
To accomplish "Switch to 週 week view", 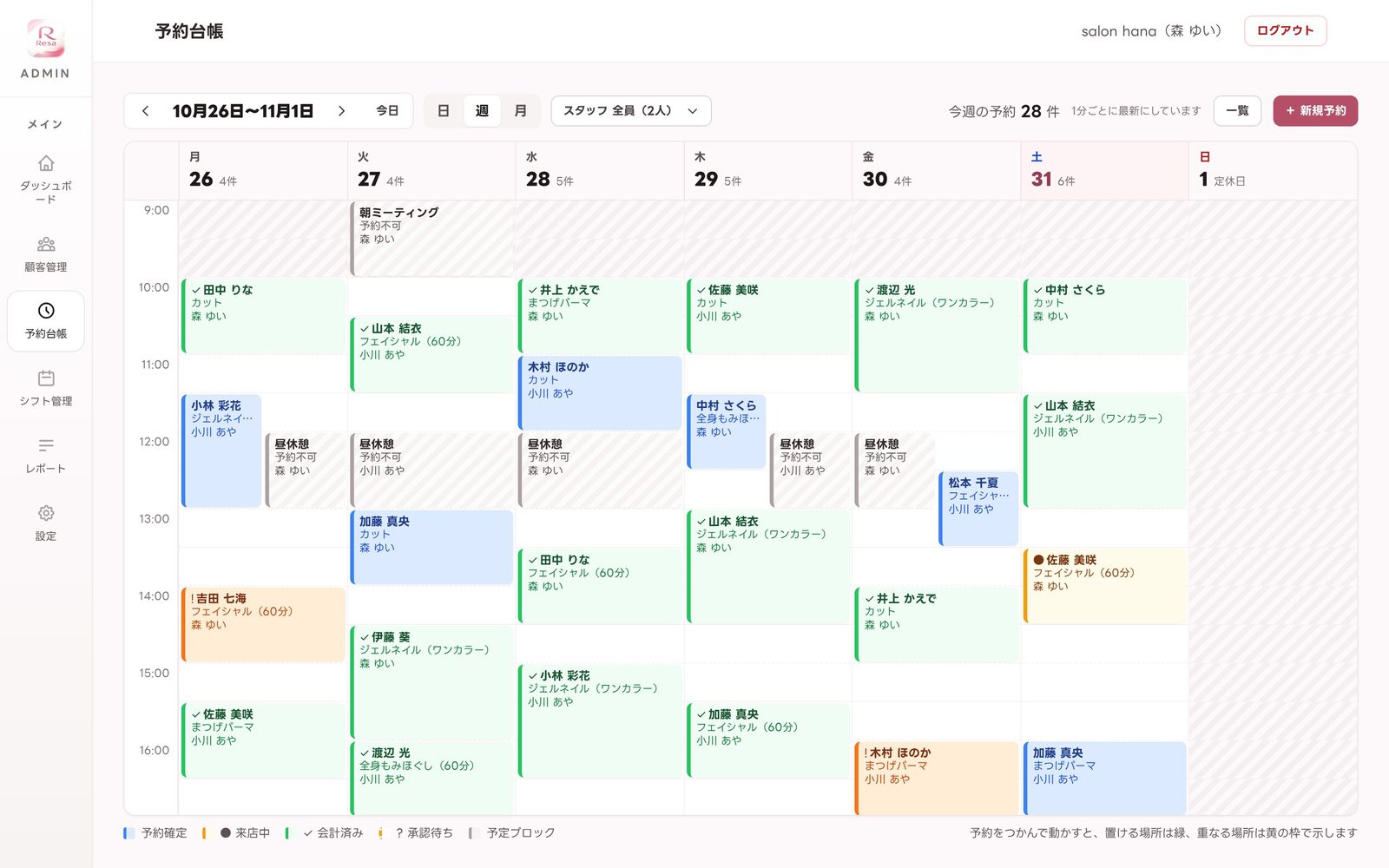I will (x=482, y=111).
